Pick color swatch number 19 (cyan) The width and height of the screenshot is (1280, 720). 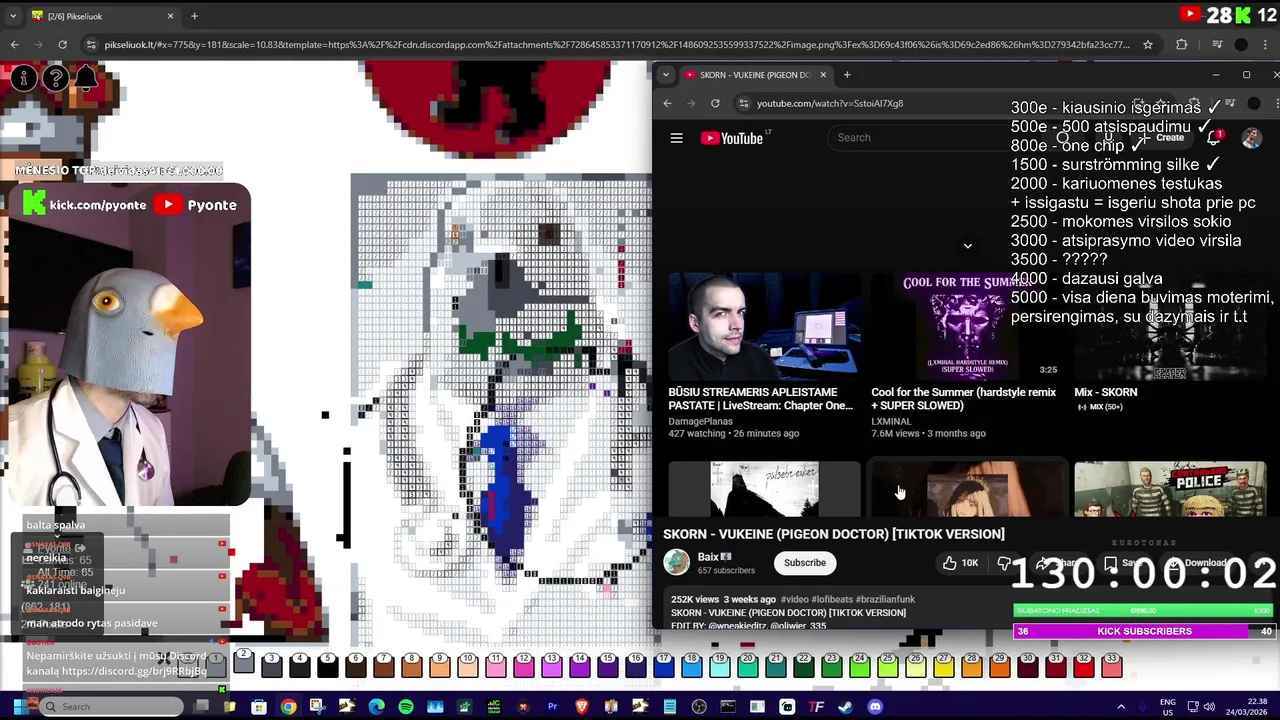coord(719,664)
